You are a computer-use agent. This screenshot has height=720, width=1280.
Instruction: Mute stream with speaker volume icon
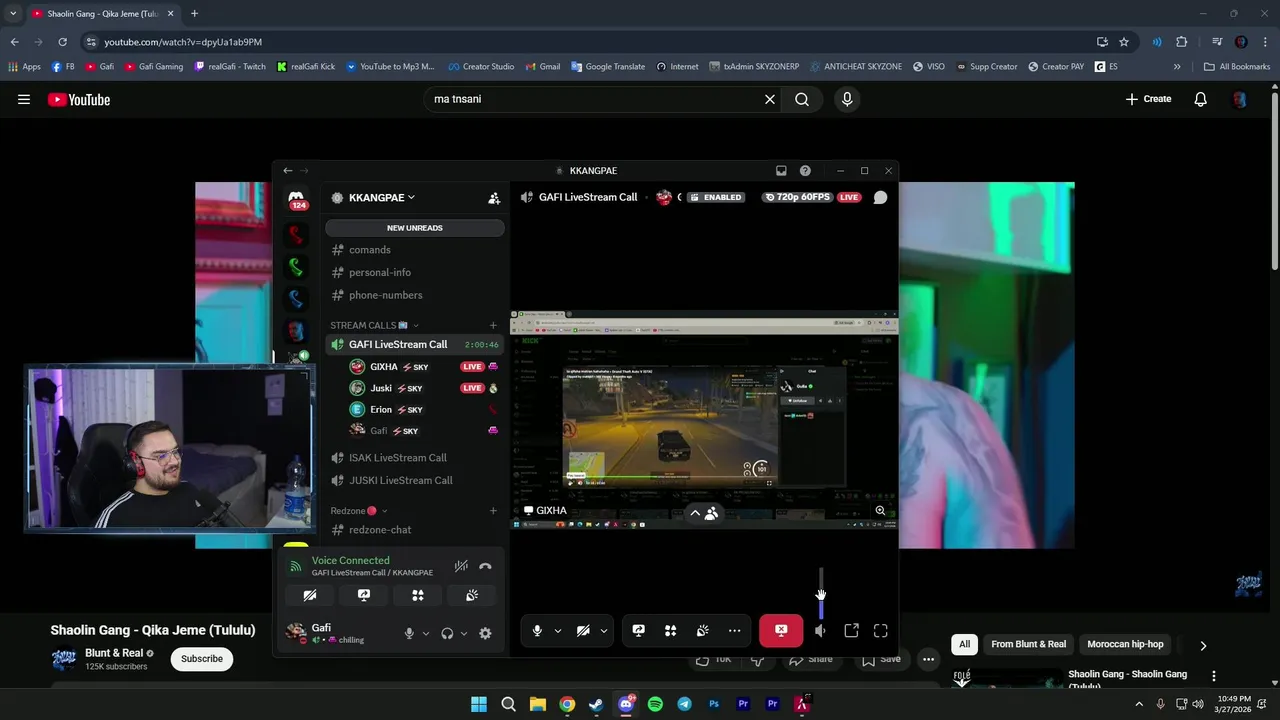click(x=820, y=631)
